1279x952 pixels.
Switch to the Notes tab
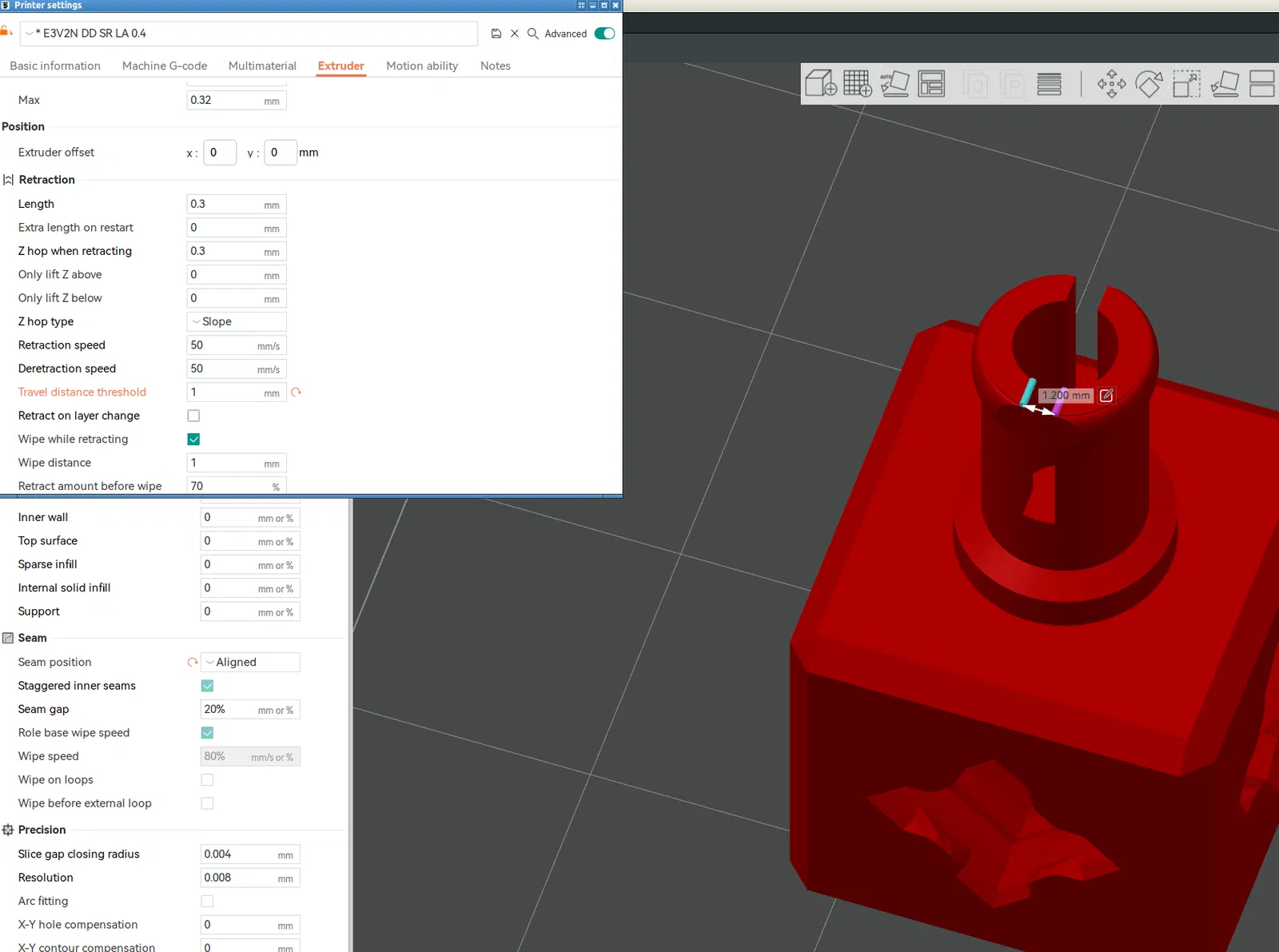click(496, 66)
